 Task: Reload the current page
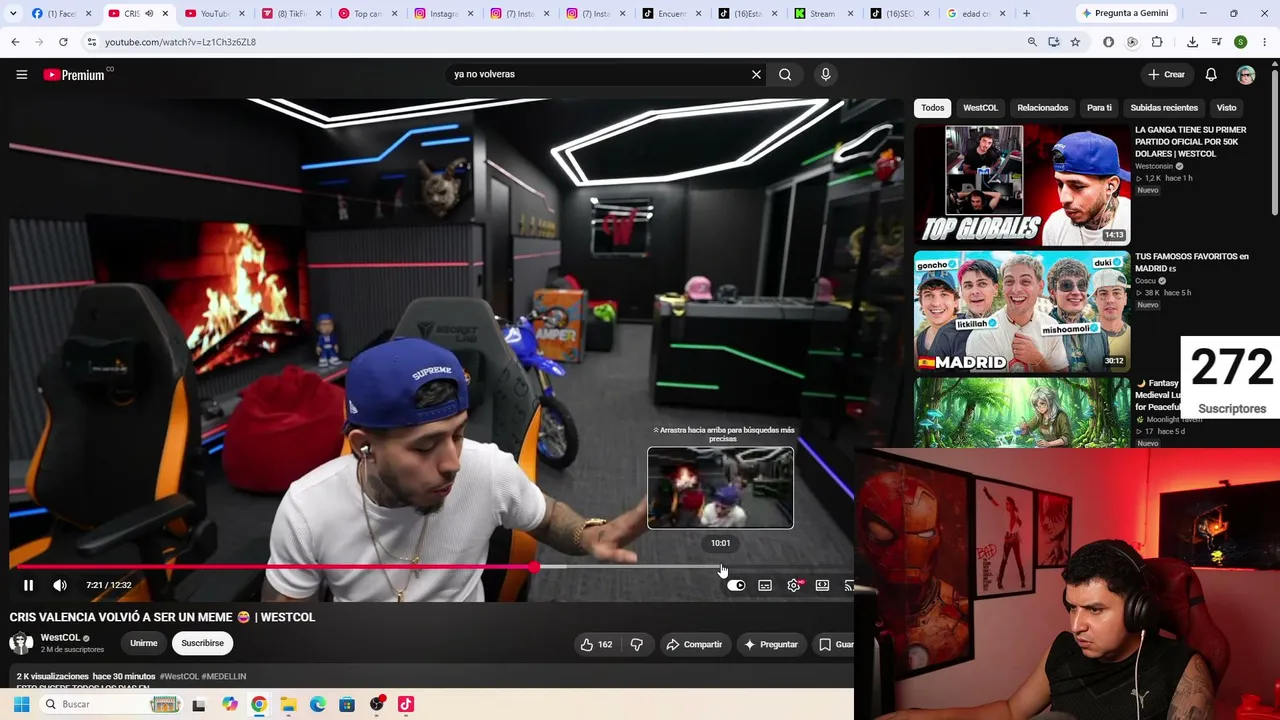[x=63, y=42]
